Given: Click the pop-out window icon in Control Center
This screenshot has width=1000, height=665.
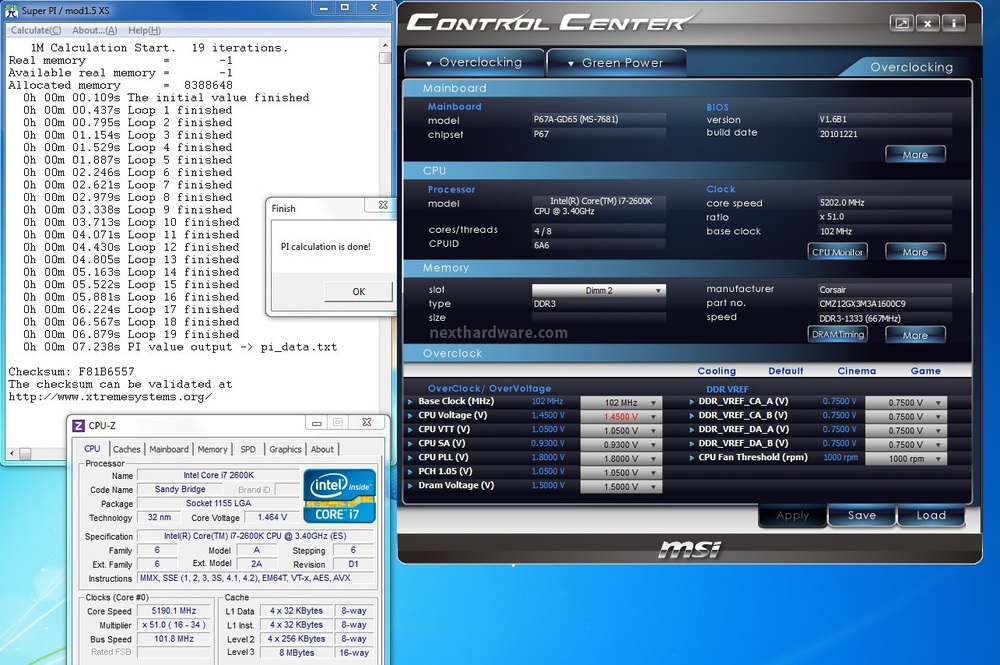Looking at the screenshot, I should pos(902,23).
